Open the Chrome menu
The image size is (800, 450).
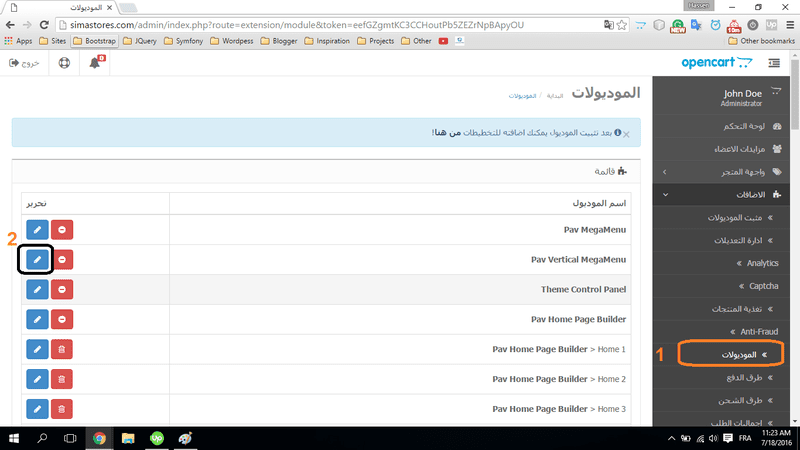(790, 24)
